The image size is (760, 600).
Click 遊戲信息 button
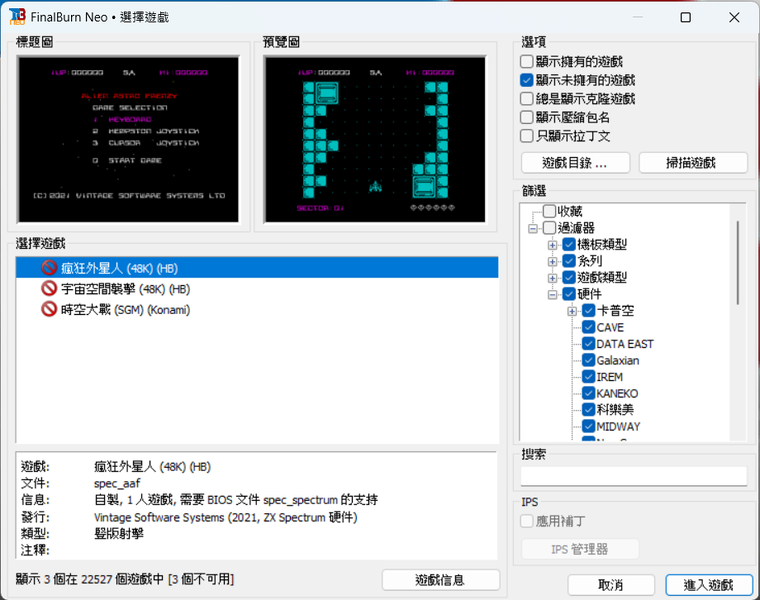pos(440,580)
